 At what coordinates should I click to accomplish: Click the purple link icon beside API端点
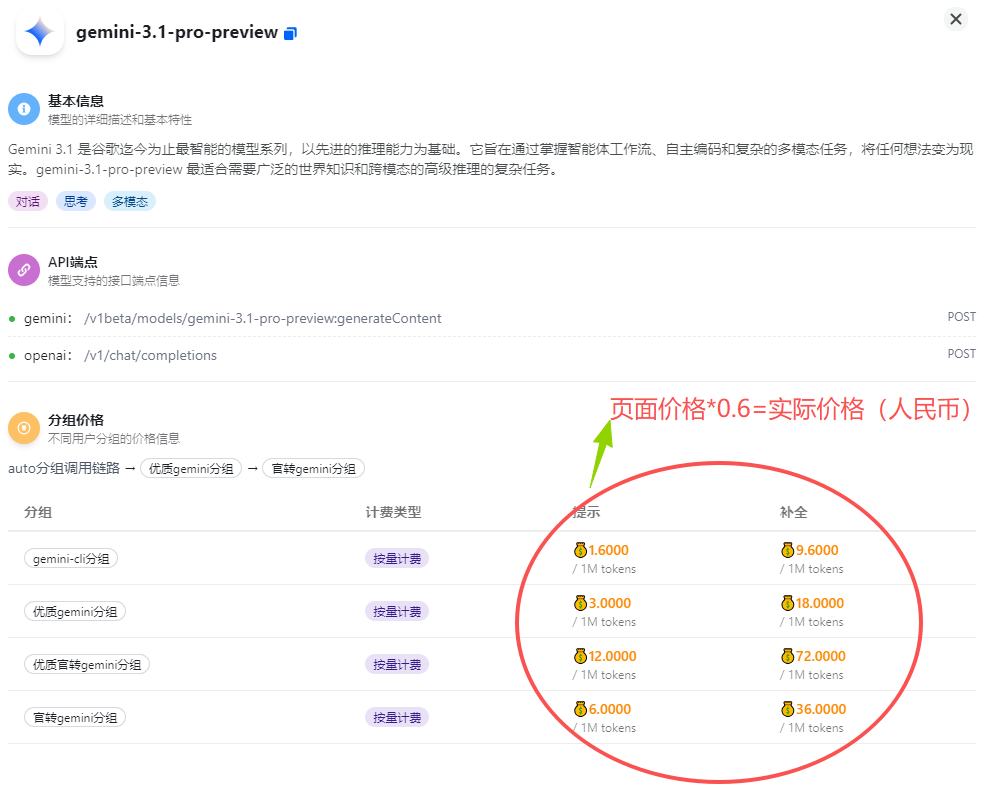24,270
